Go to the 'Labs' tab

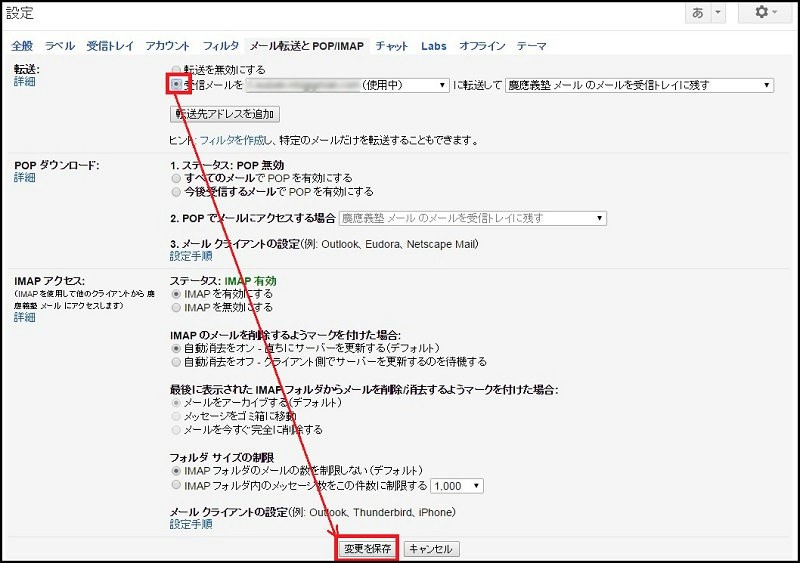(x=433, y=46)
